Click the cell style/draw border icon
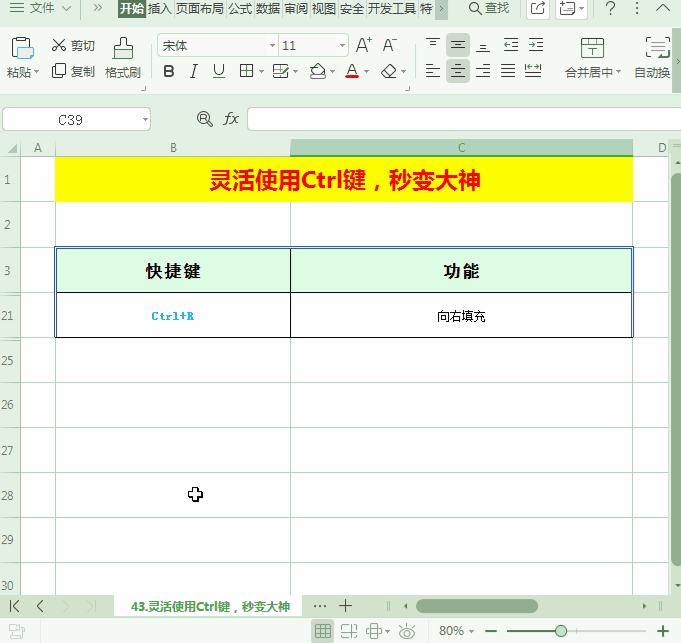Screen dimensions: 681x643 click(281, 71)
